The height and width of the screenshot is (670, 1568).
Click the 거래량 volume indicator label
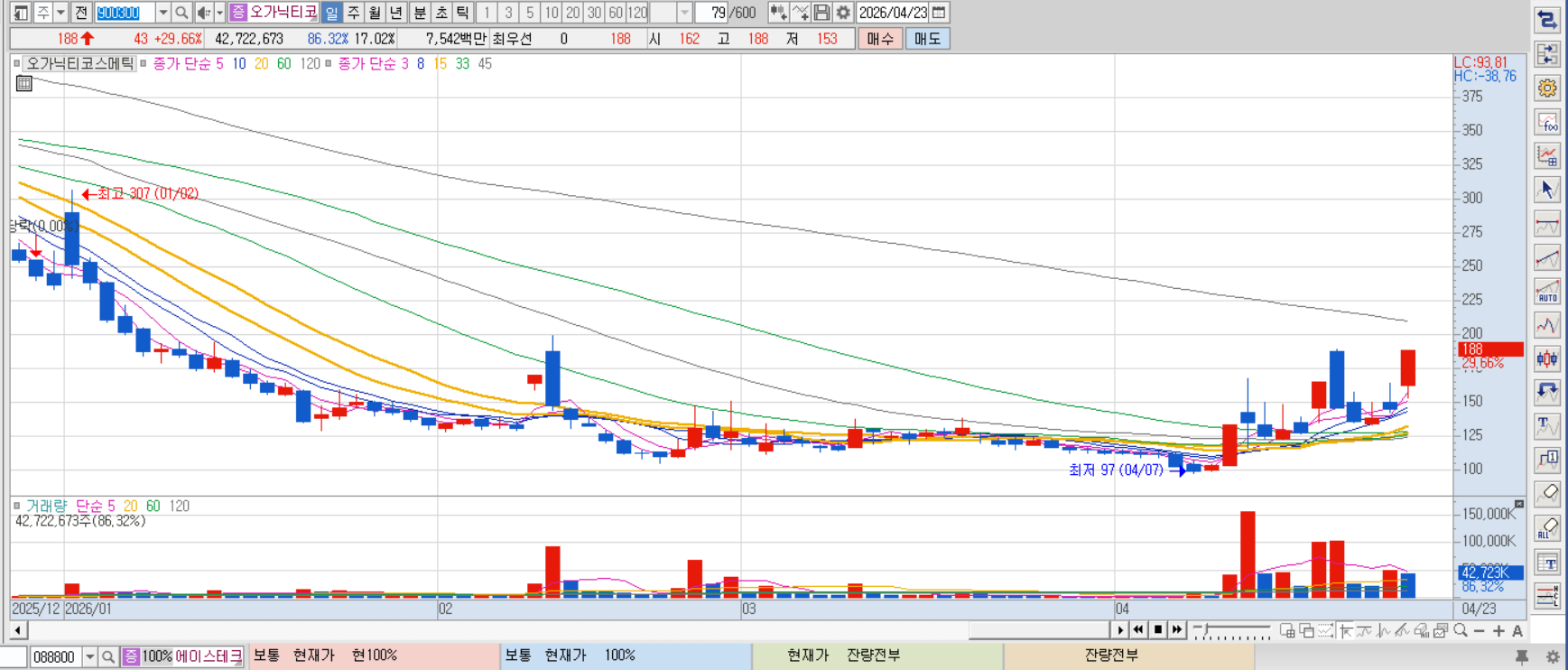click(x=46, y=507)
